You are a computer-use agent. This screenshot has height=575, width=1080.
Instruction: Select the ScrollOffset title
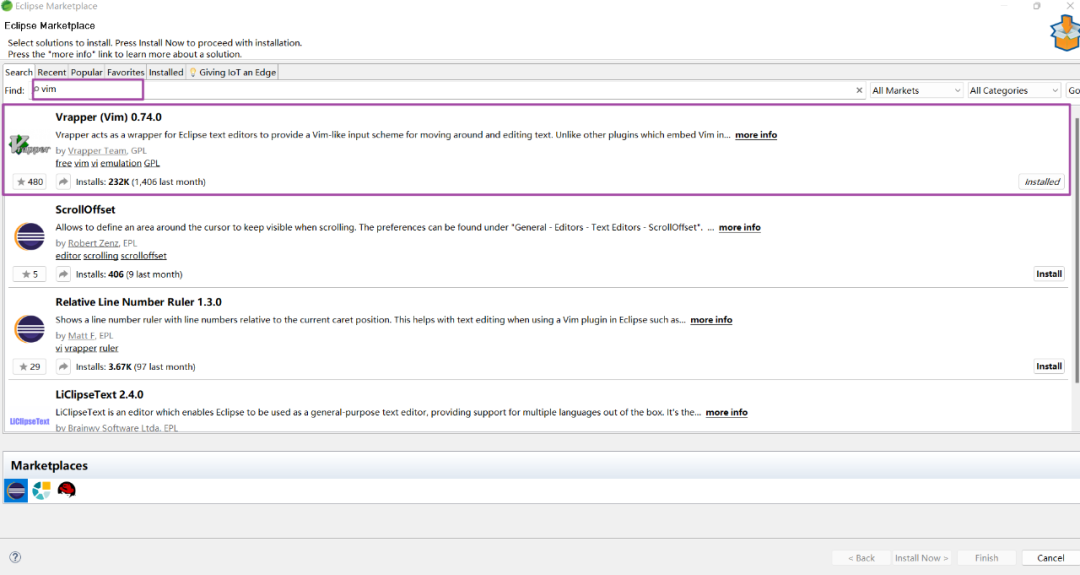pyautogui.click(x=85, y=209)
